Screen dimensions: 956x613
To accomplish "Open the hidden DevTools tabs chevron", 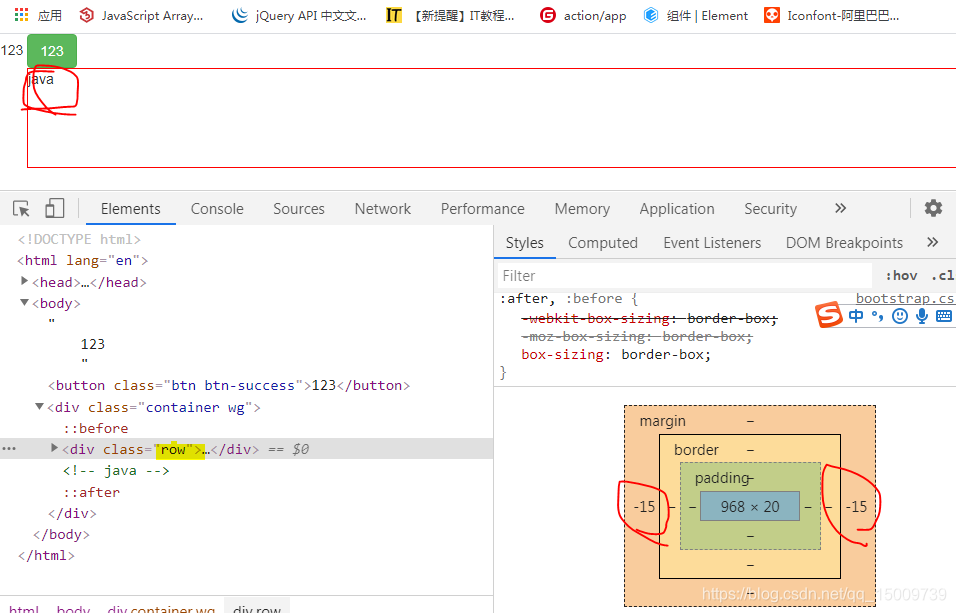I will 839,208.
